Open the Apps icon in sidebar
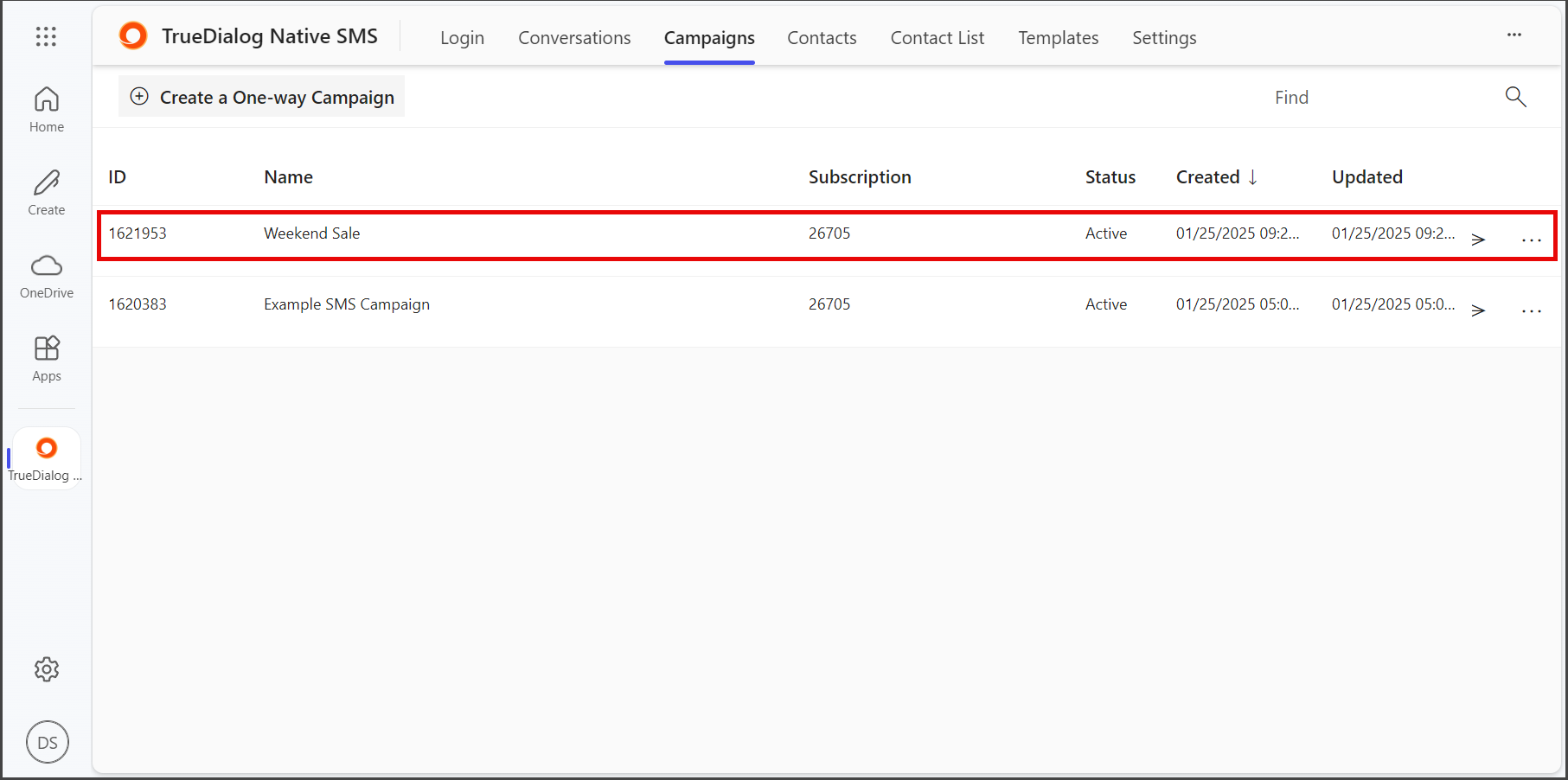The image size is (1568, 780). tap(47, 359)
